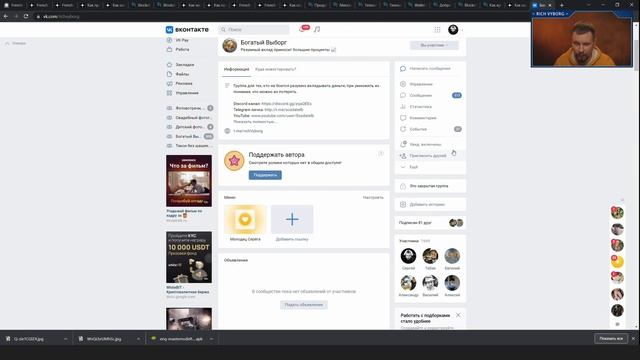Click the star donation icon
The width and height of the screenshot is (640, 360).
click(x=234, y=161)
